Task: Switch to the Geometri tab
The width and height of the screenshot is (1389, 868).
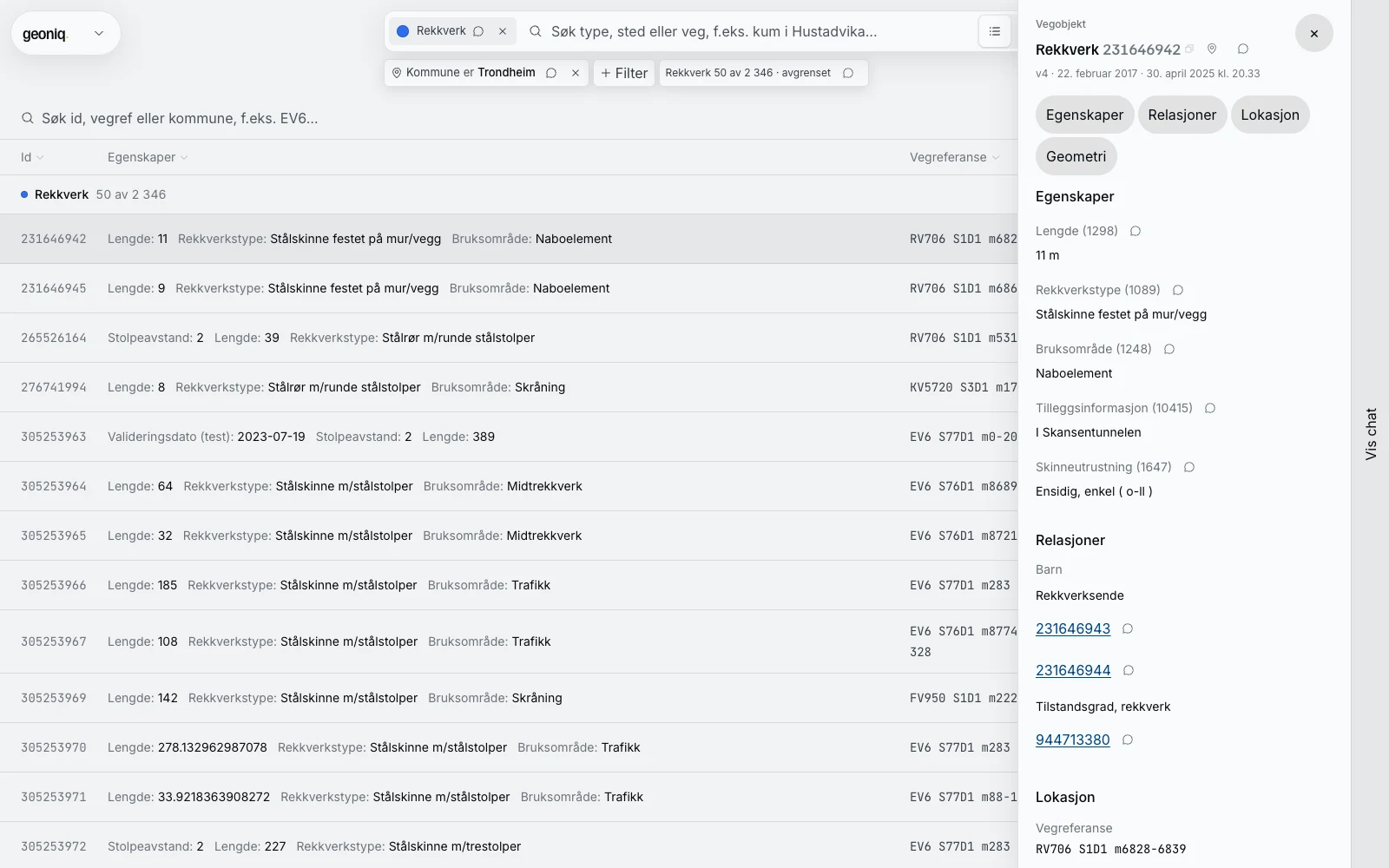Action: tap(1076, 156)
